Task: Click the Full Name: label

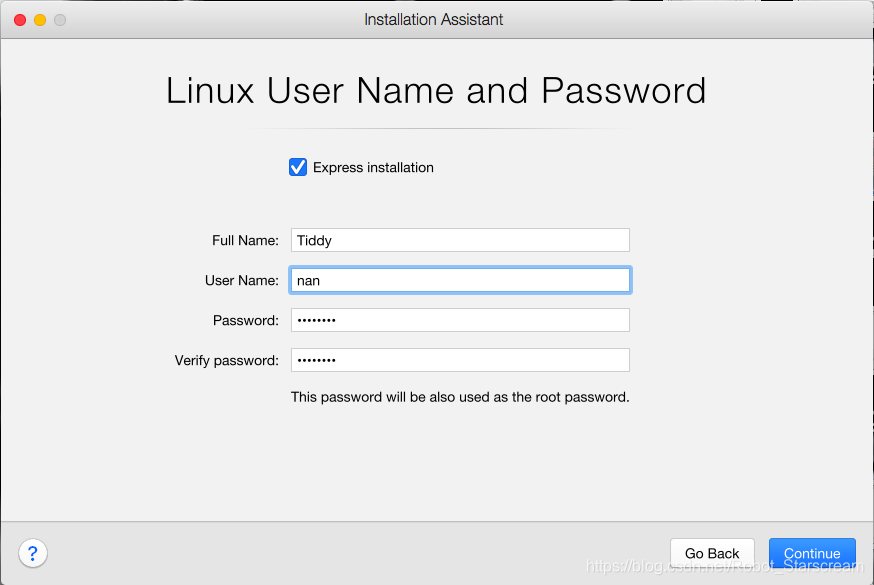Action: click(x=245, y=240)
